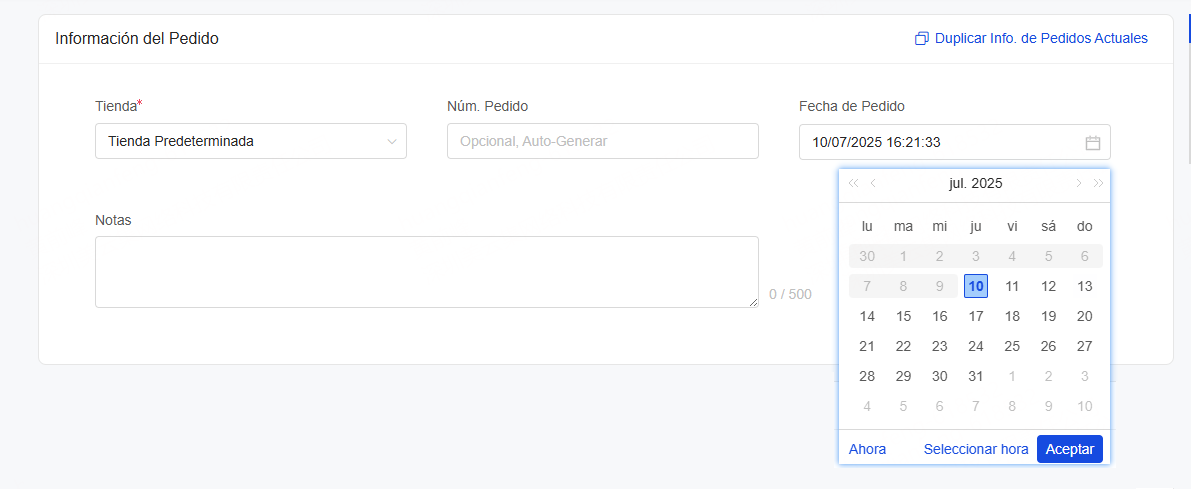Click the Ahora link

pos(867,449)
